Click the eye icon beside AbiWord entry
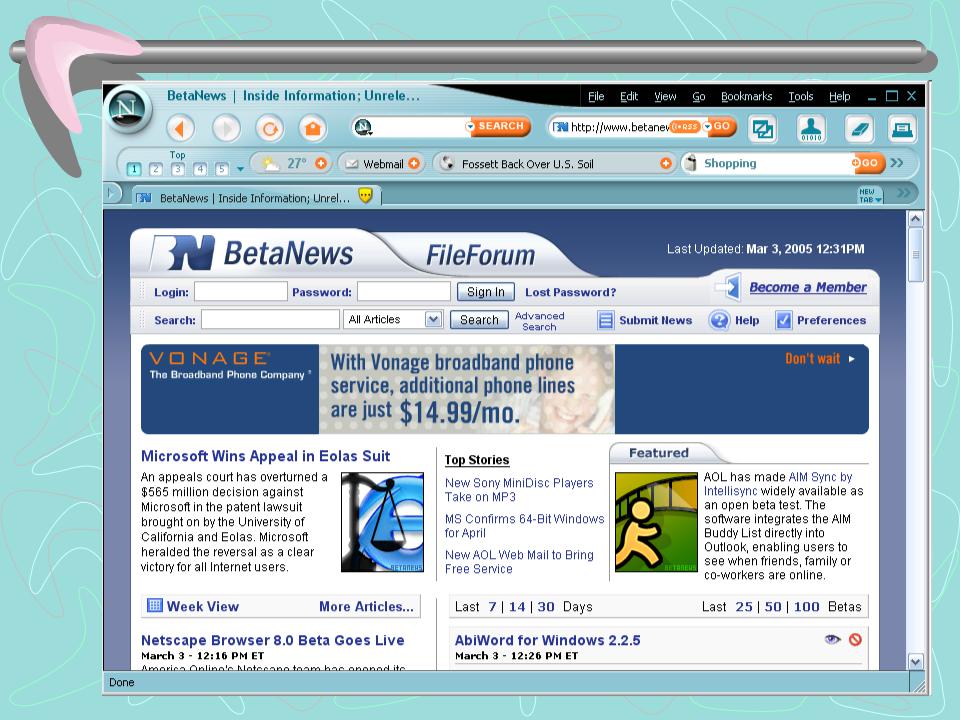Viewport: 960px width, 720px height. (832, 639)
